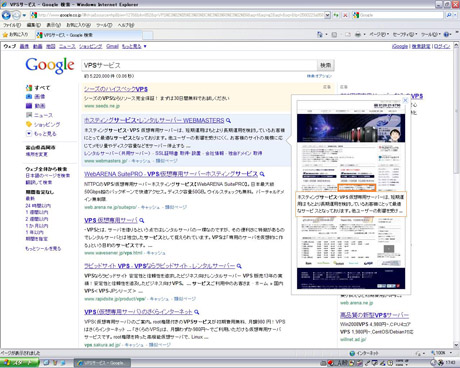The image size is (460, 368).
Task: Open the favorites star button
Action: [x=15, y=35]
